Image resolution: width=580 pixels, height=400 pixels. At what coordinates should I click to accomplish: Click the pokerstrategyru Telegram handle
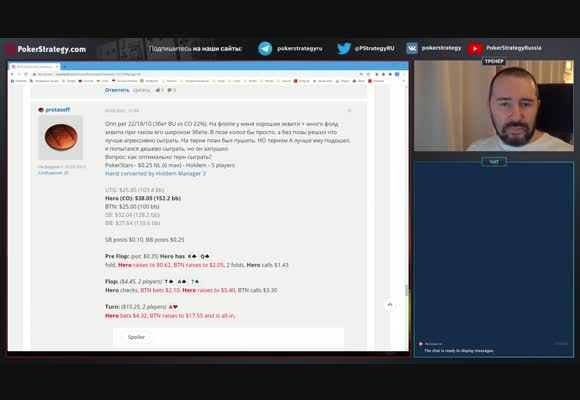(x=300, y=48)
